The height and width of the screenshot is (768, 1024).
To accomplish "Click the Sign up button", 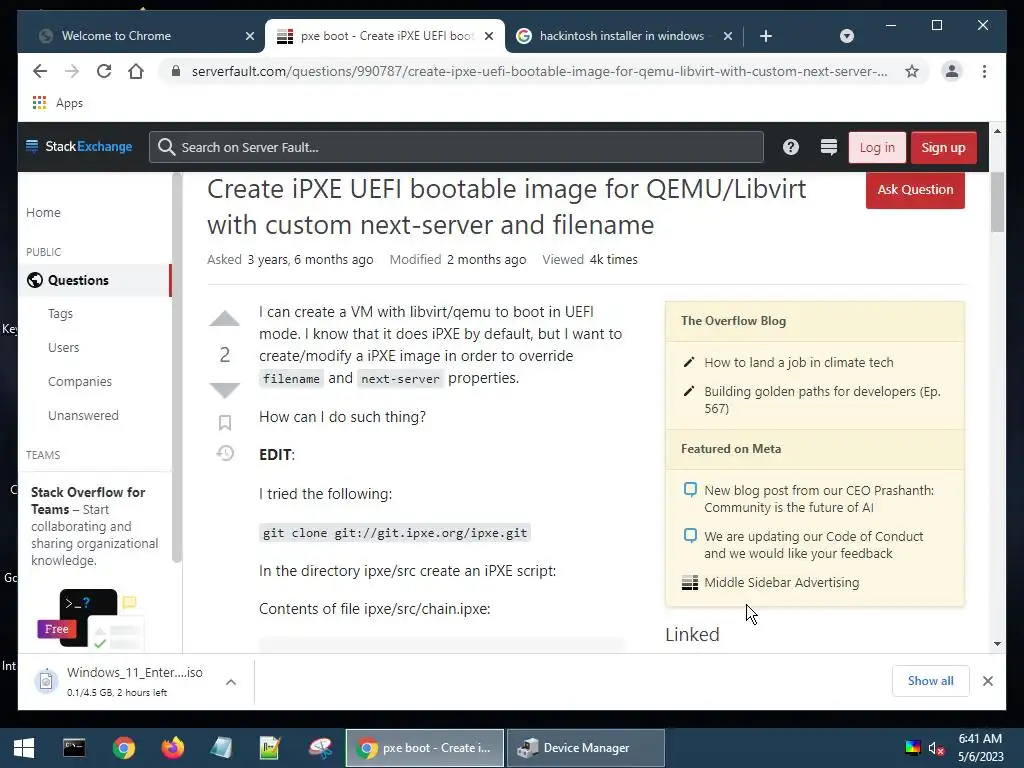I will coord(944,148).
